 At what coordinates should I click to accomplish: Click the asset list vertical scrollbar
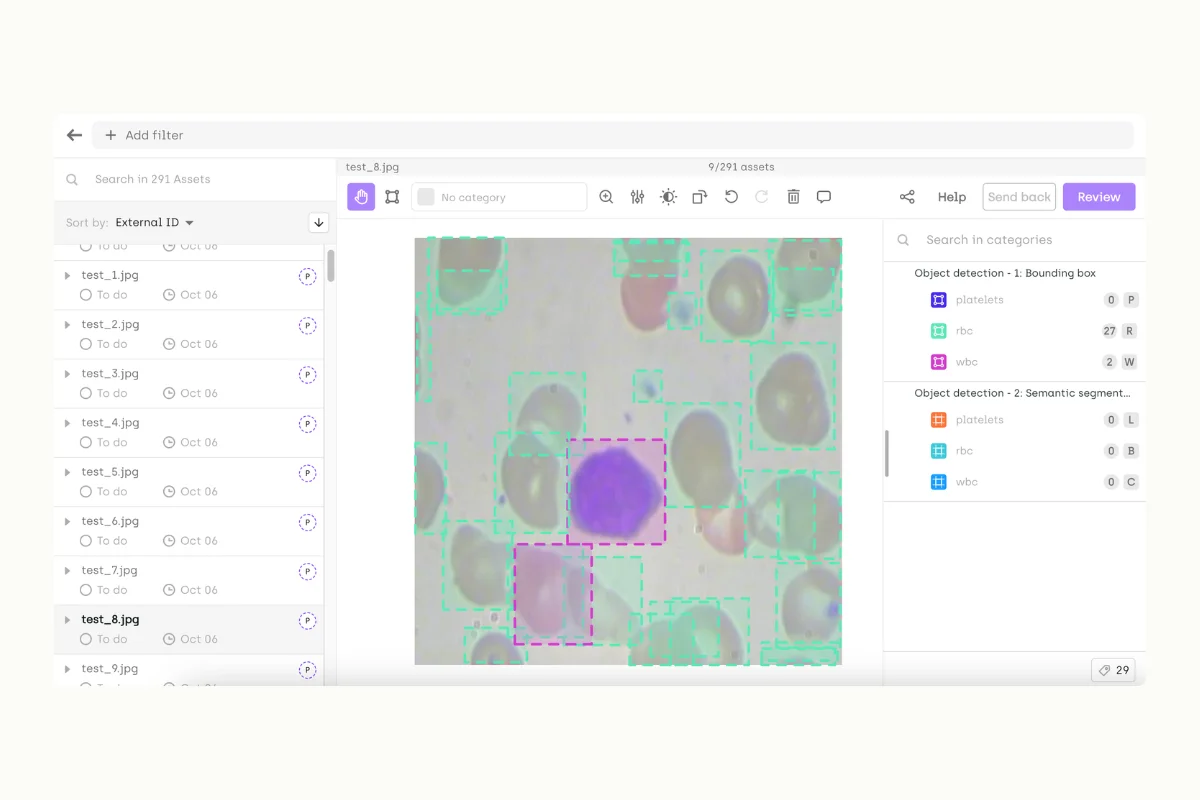tap(330, 266)
